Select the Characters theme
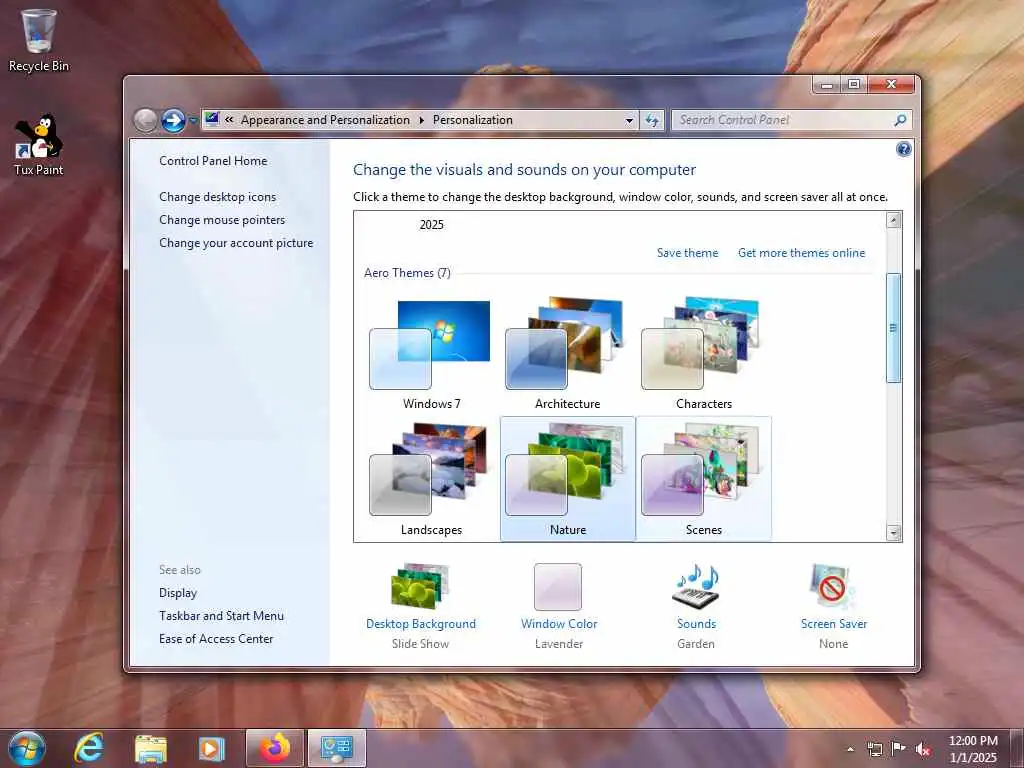Image resolution: width=1024 pixels, height=768 pixels. point(703,354)
